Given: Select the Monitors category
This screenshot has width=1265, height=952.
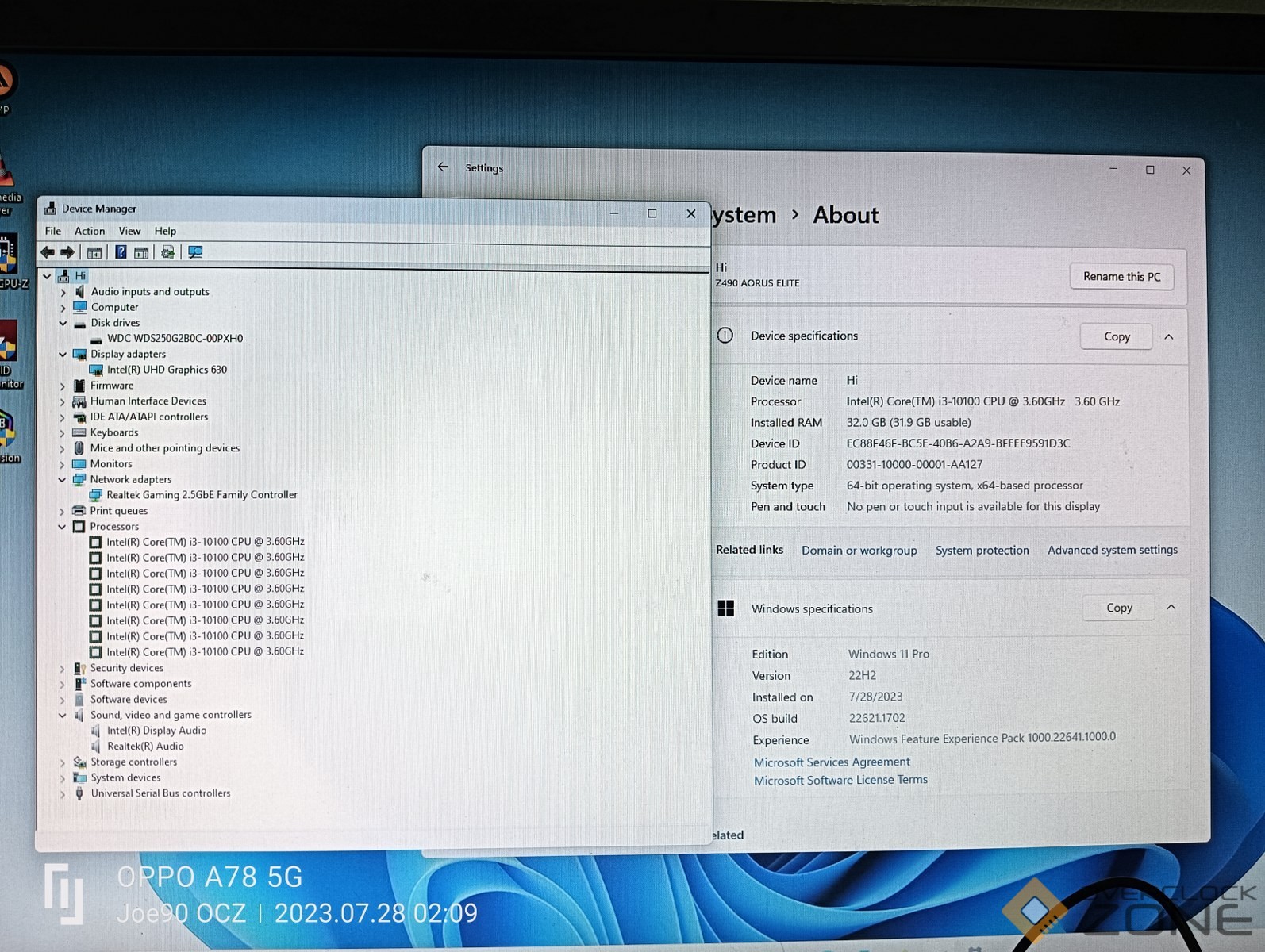Looking at the screenshot, I should click(x=111, y=464).
